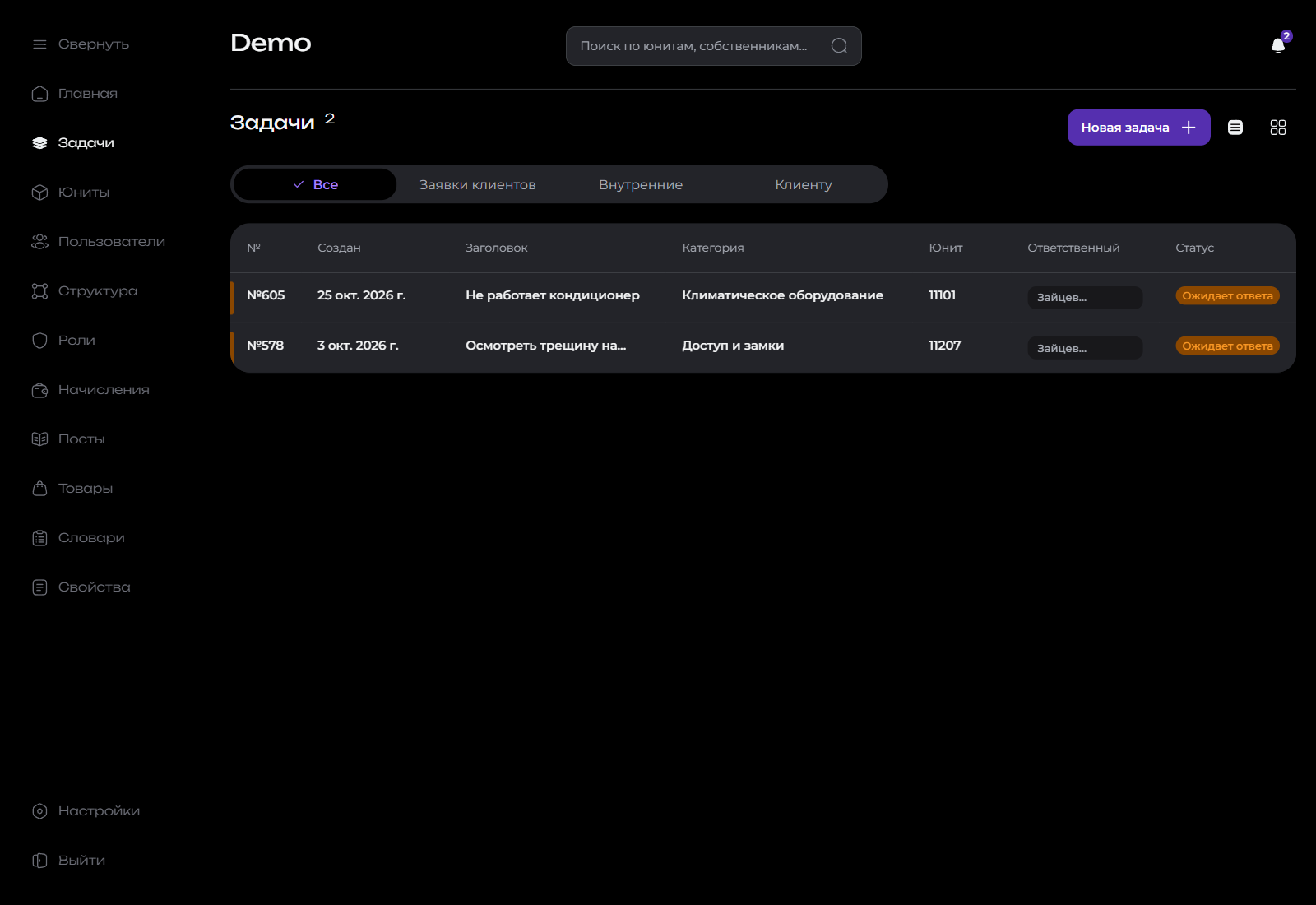Select the Клиенту tab

(x=804, y=184)
